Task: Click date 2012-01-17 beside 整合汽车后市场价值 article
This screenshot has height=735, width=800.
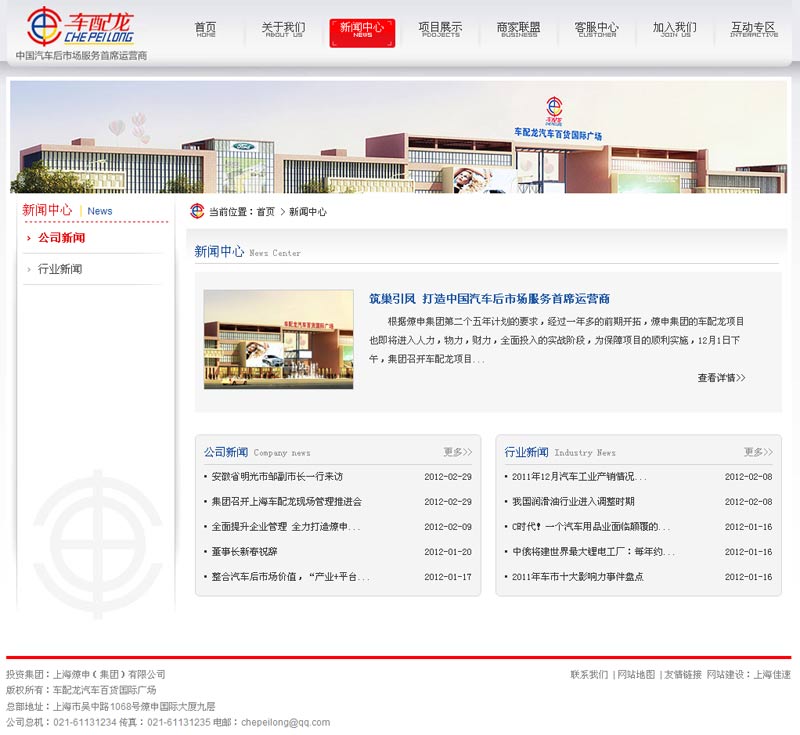Action: point(448,576)
